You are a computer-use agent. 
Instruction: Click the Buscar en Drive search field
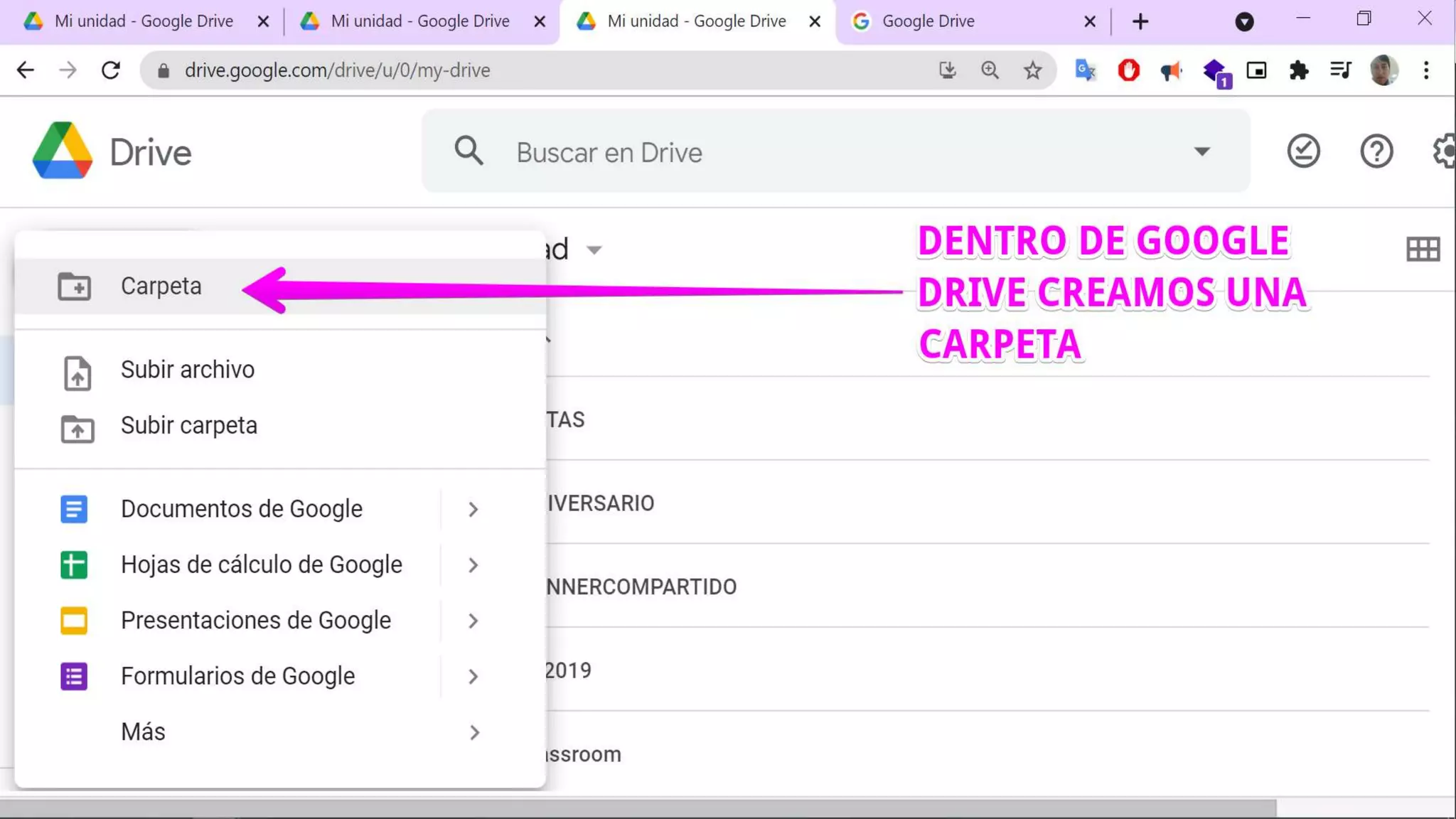pyautogui.click(x=818, y=152)
